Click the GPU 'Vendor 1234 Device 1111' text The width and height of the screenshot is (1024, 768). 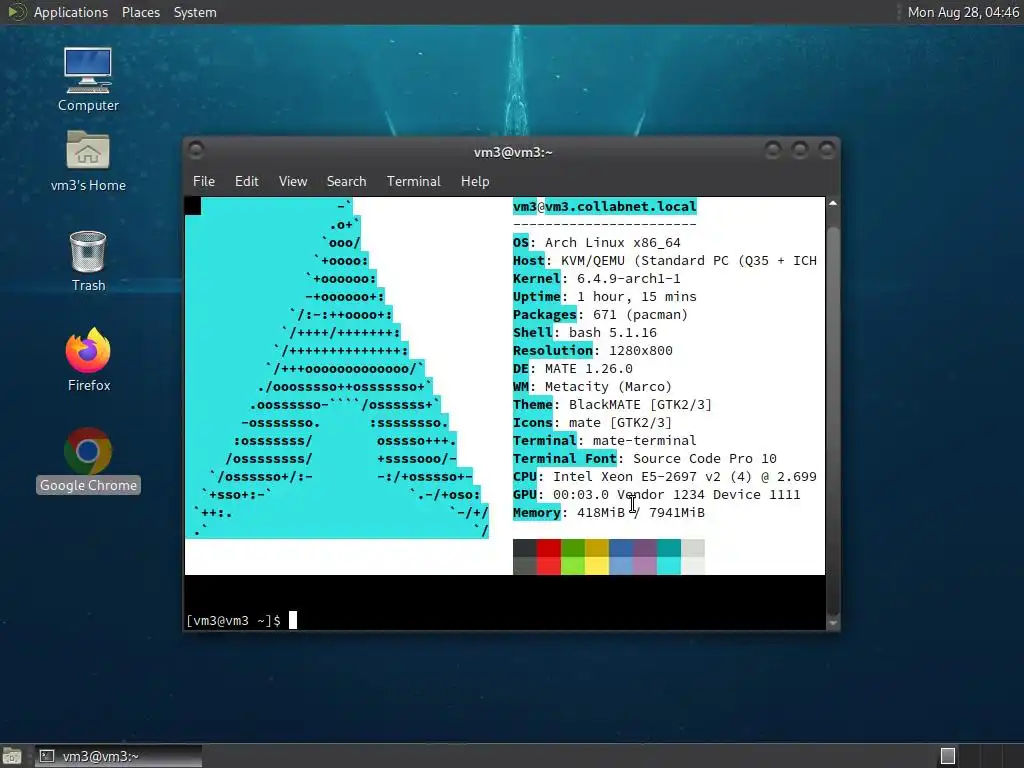click(x=709, y=494)
